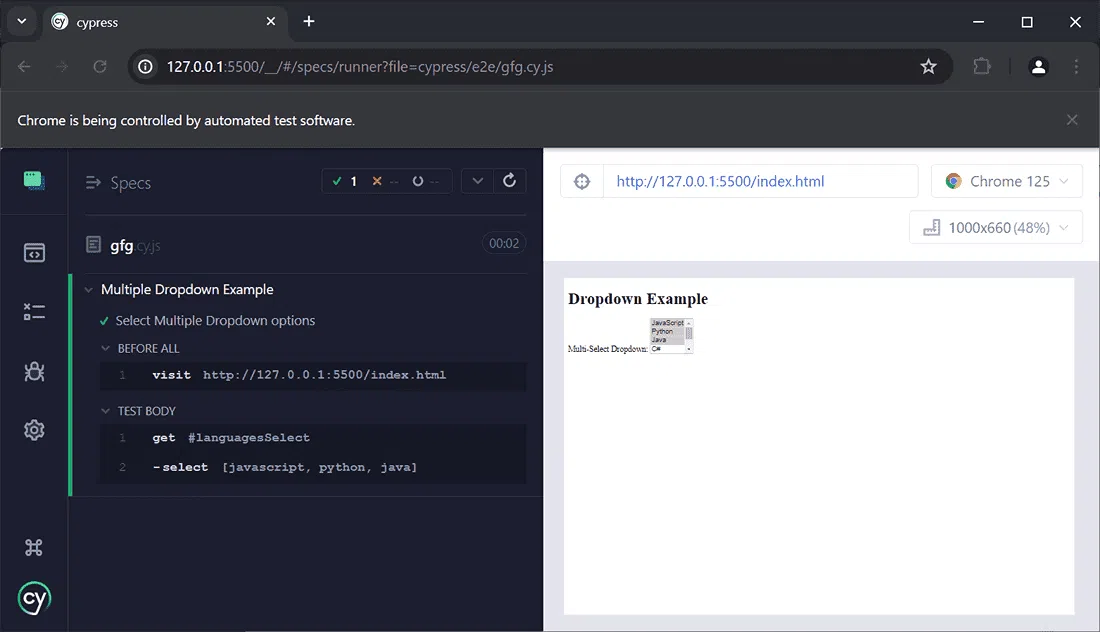Toggle the test options chevron dropdown

pyautogui.click(x=477, y=181)
